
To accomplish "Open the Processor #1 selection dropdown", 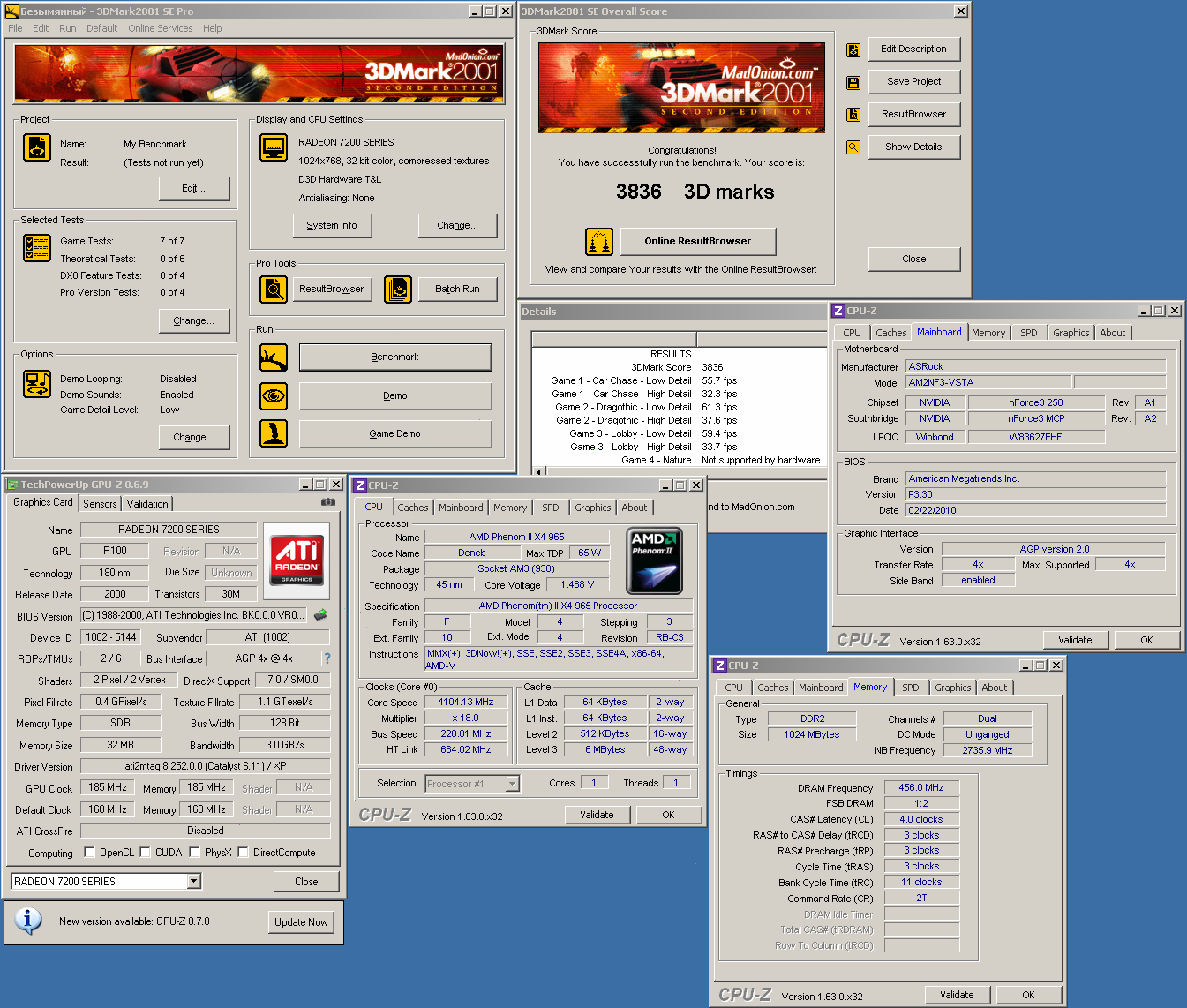I will point(512,783).
